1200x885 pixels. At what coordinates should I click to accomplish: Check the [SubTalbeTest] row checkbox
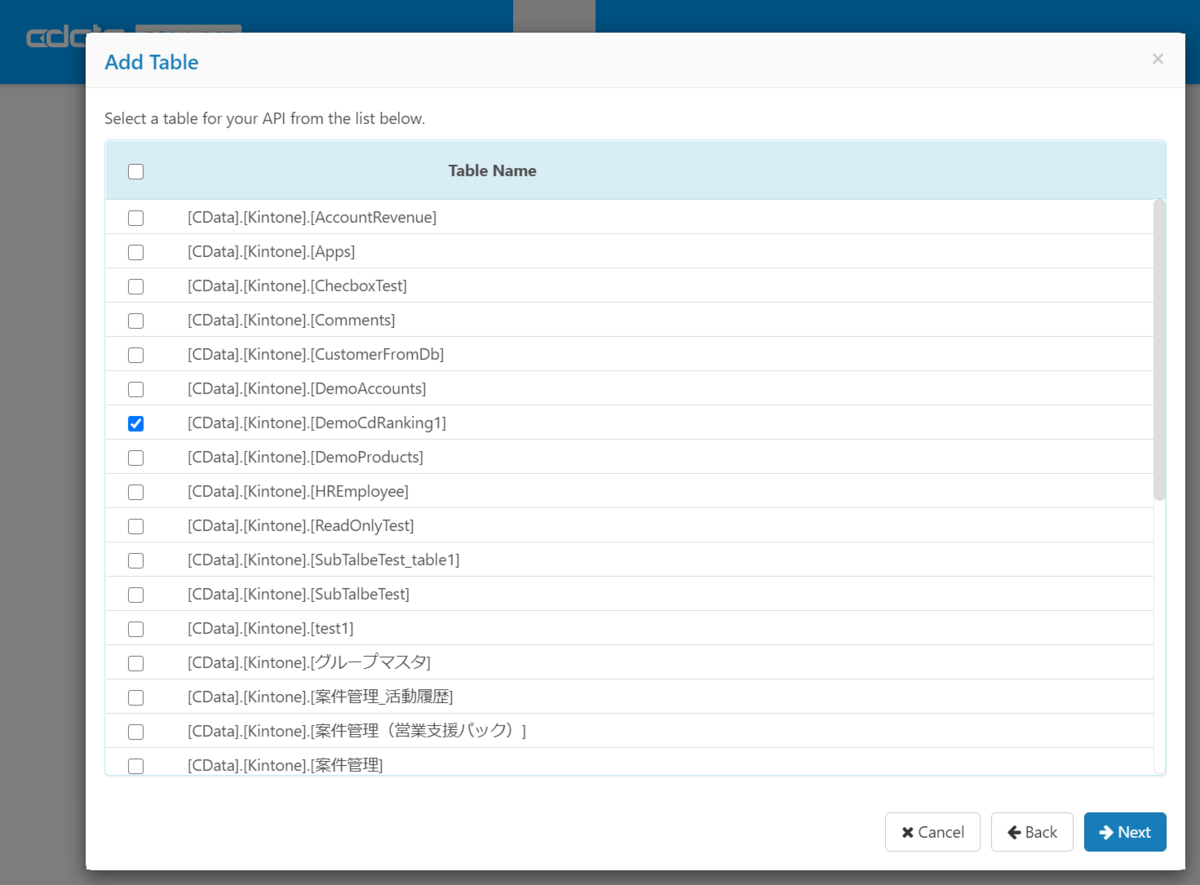[x=136, y=595]
